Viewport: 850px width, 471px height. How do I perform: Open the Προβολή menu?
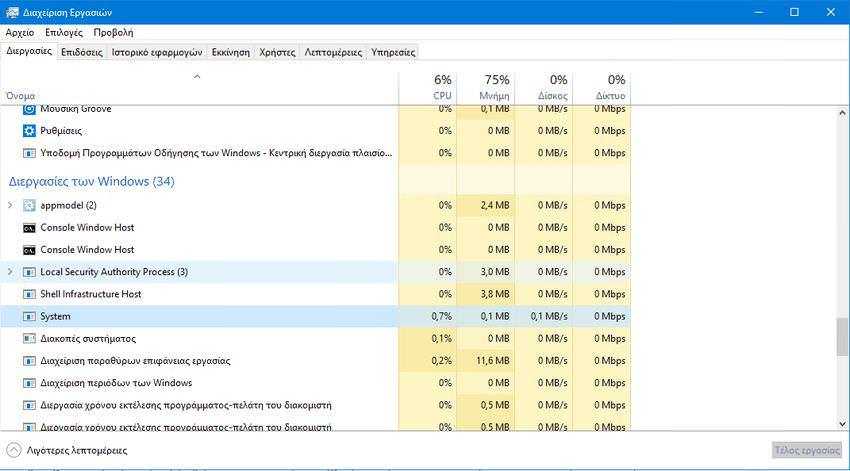113,33
